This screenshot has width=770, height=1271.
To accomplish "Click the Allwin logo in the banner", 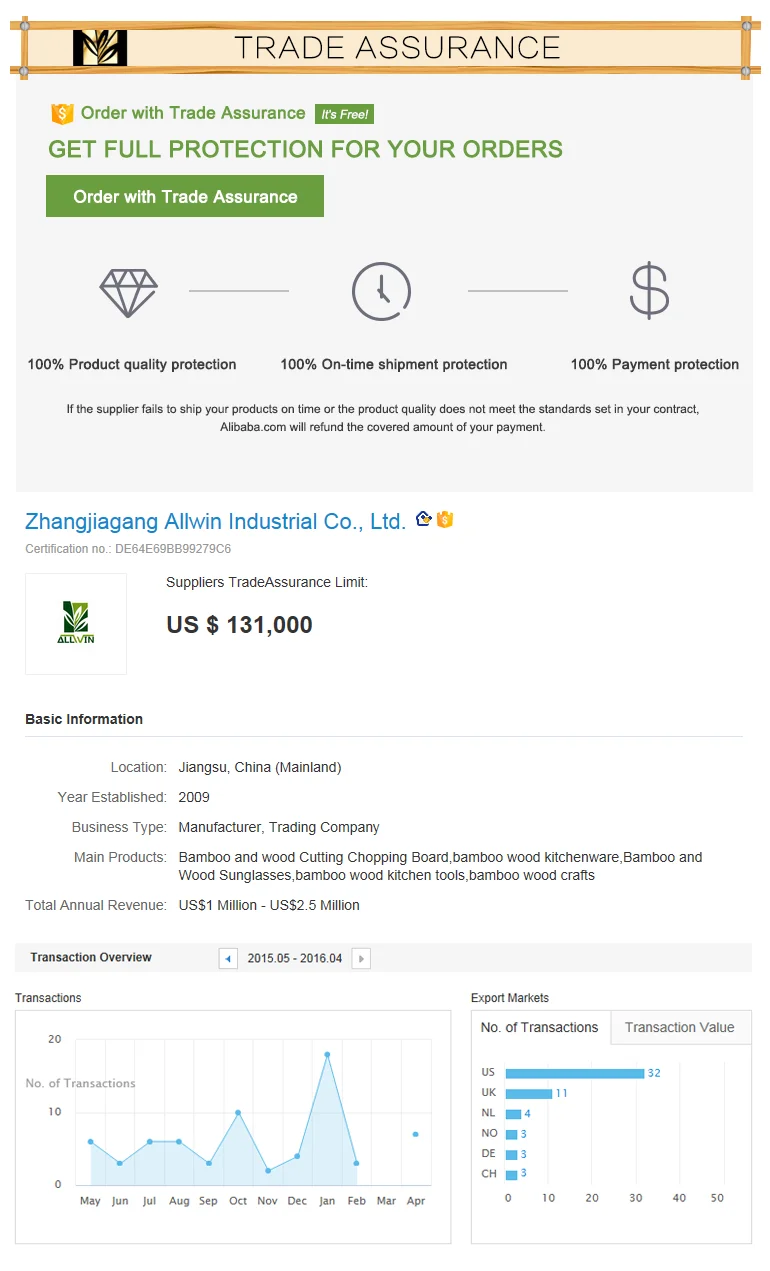I will pos(100,47).
